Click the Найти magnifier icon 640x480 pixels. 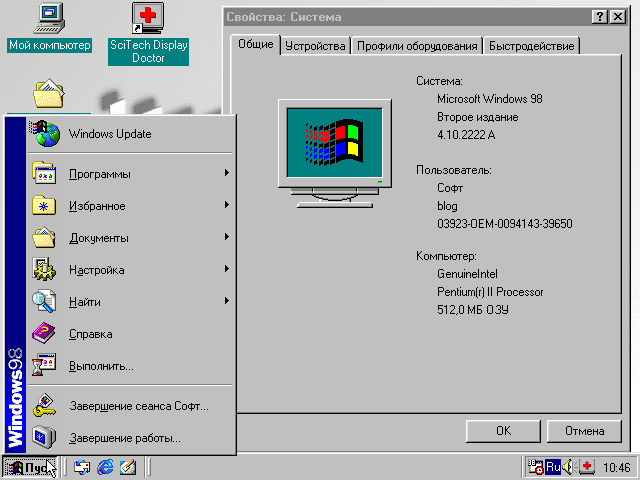pos(44,301)
